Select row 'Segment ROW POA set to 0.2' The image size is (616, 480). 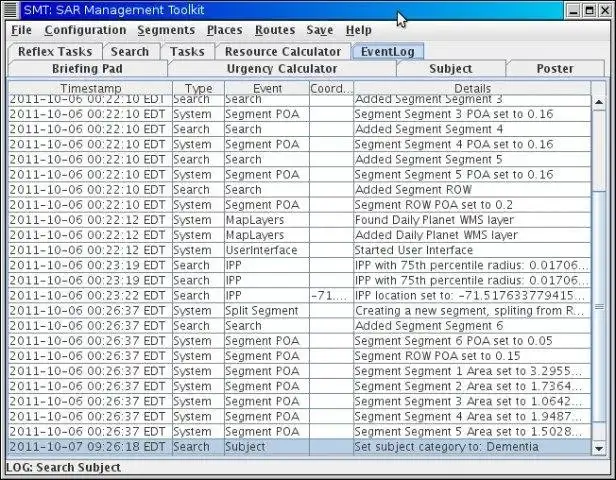click(299, 205)
